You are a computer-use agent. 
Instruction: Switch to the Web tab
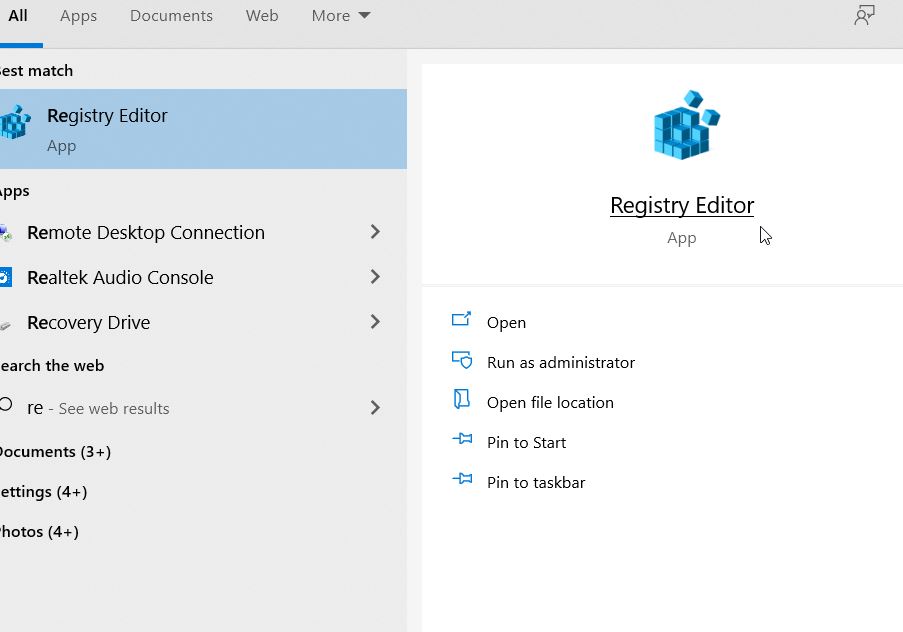coord(262,16)
